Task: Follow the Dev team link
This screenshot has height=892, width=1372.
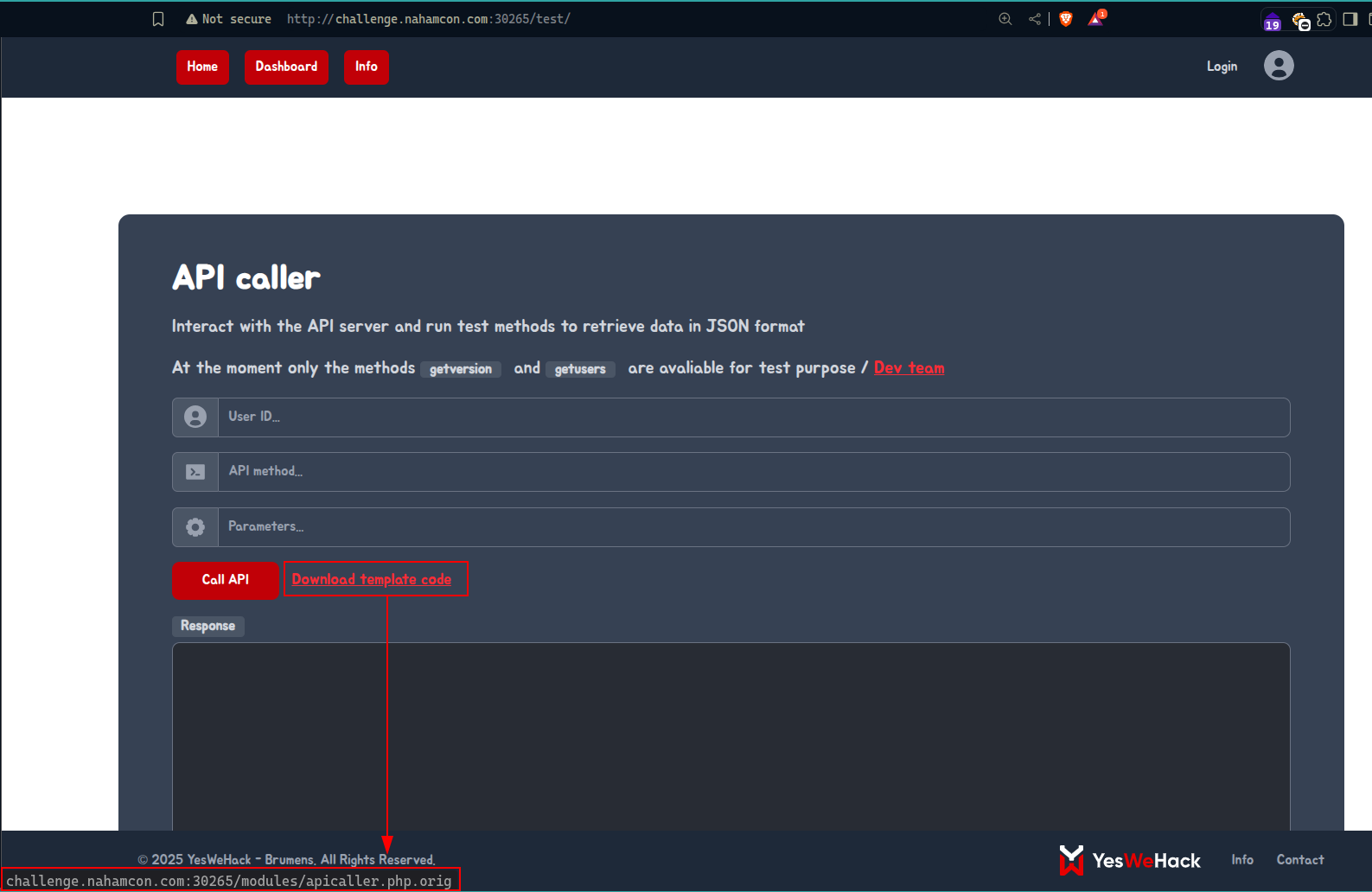Action: pos(909,368)
